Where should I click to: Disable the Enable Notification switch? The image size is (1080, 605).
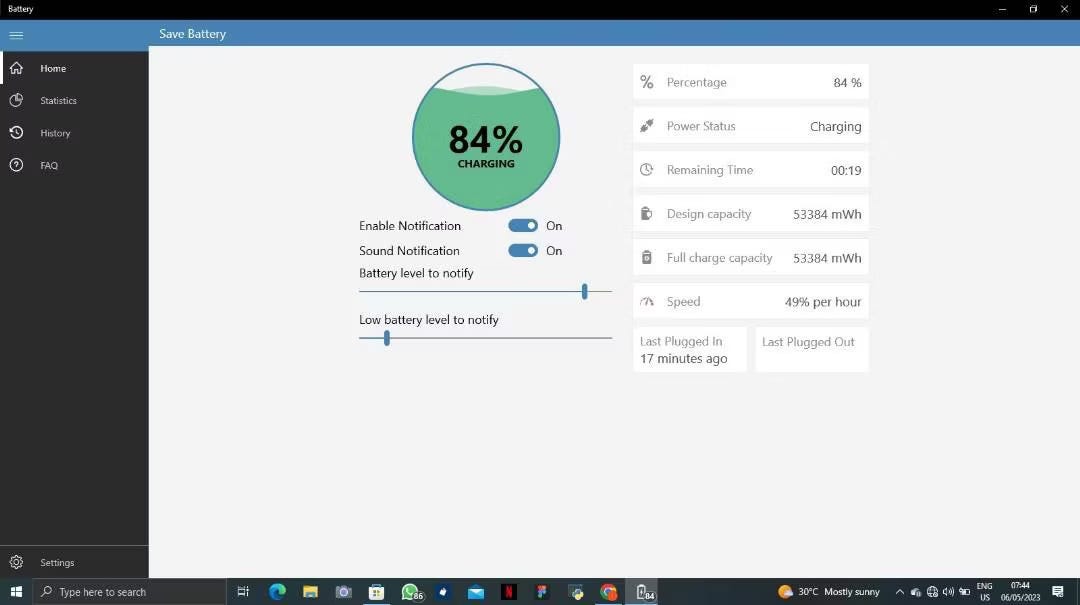(522, 225)
